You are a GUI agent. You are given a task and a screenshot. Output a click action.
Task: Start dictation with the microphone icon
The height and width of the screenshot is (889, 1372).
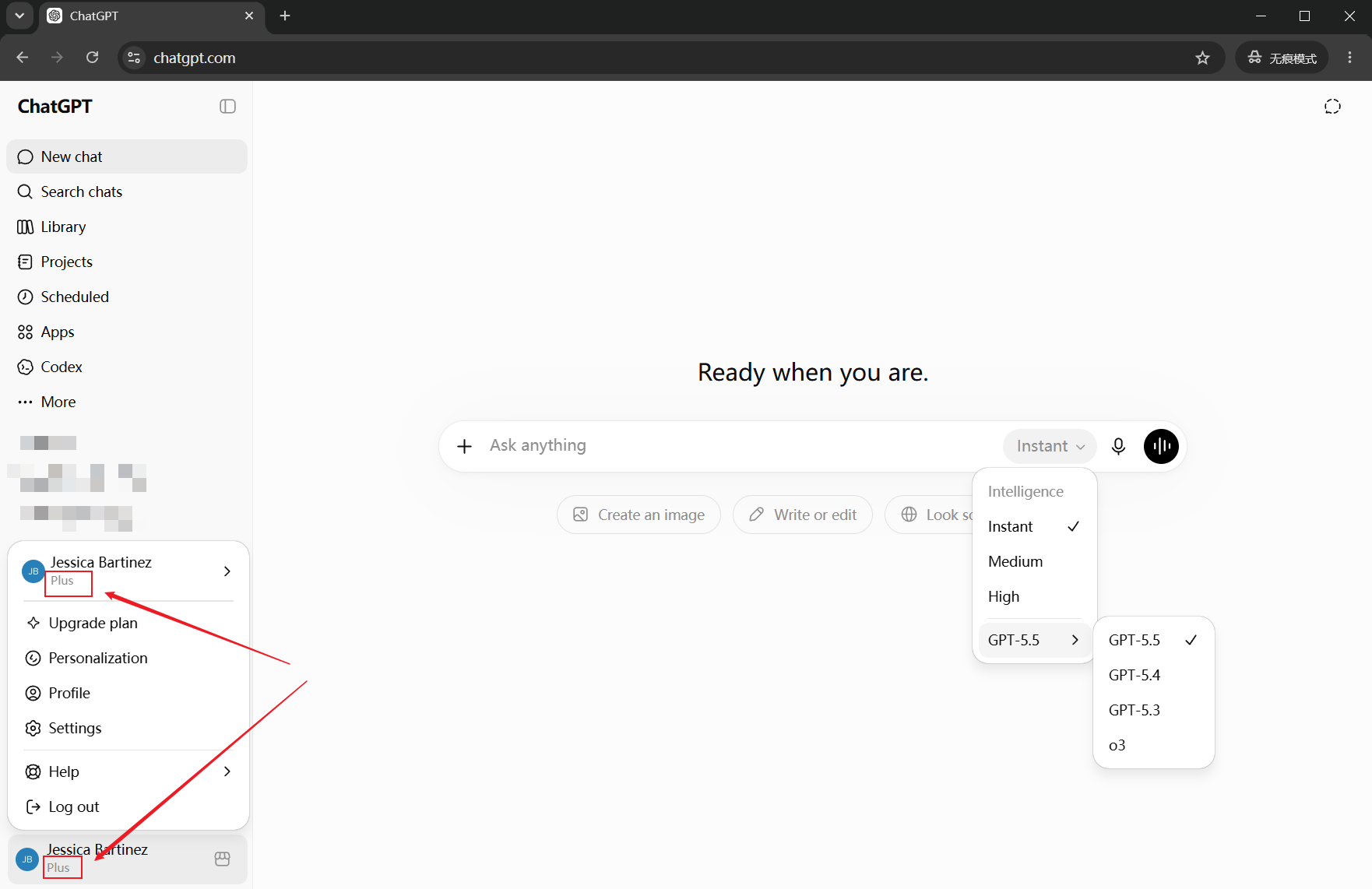pyautogui.click(x=1118, y=446)
